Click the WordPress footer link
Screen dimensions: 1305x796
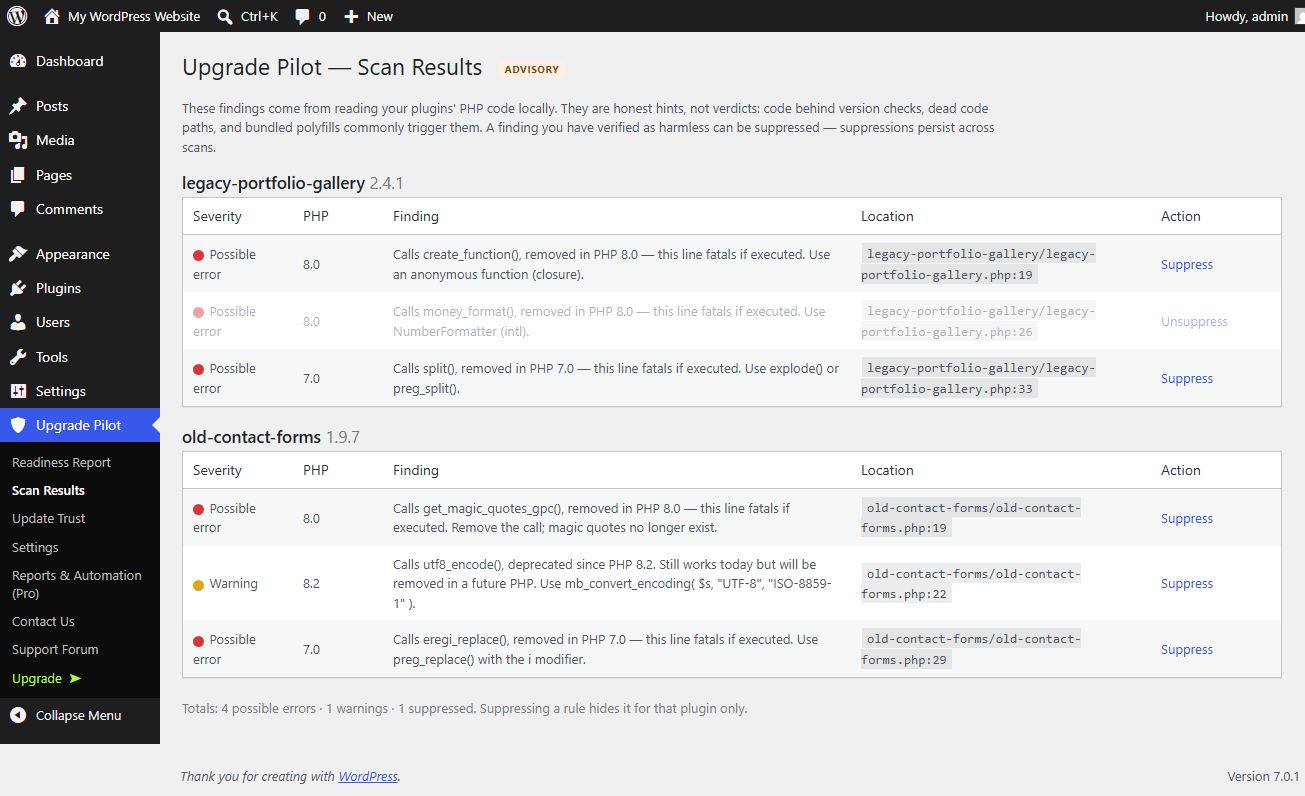coord(368,776)
